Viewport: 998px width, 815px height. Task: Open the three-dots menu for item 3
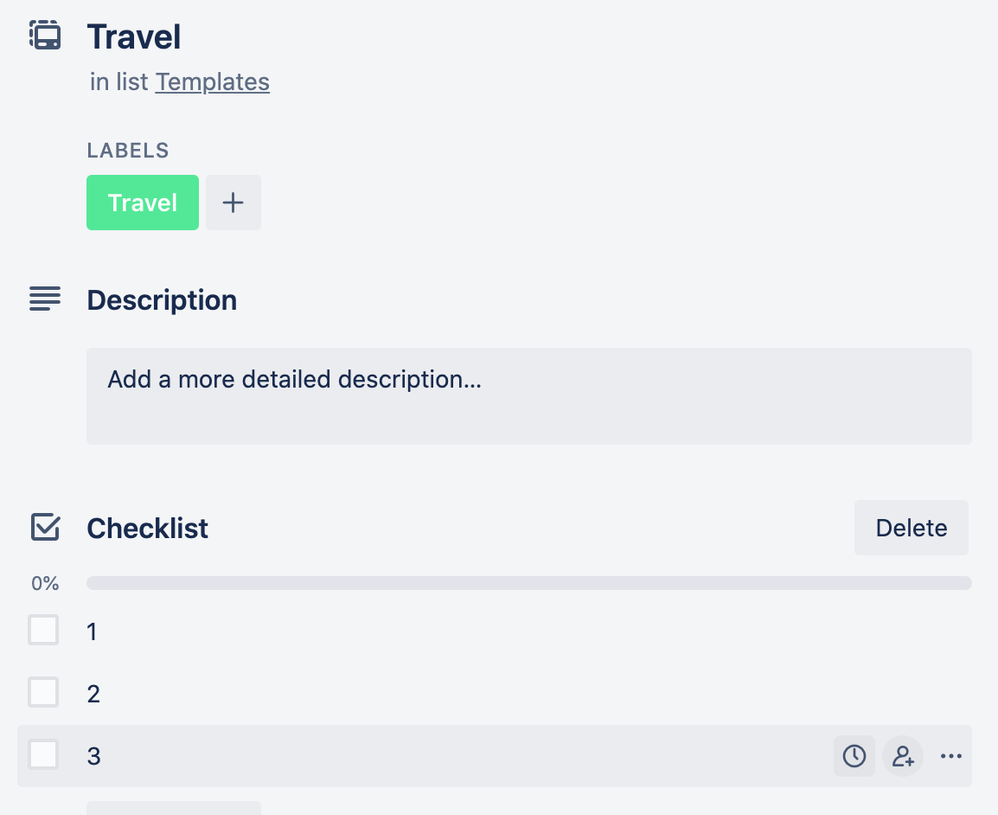(x=951, y=756)
